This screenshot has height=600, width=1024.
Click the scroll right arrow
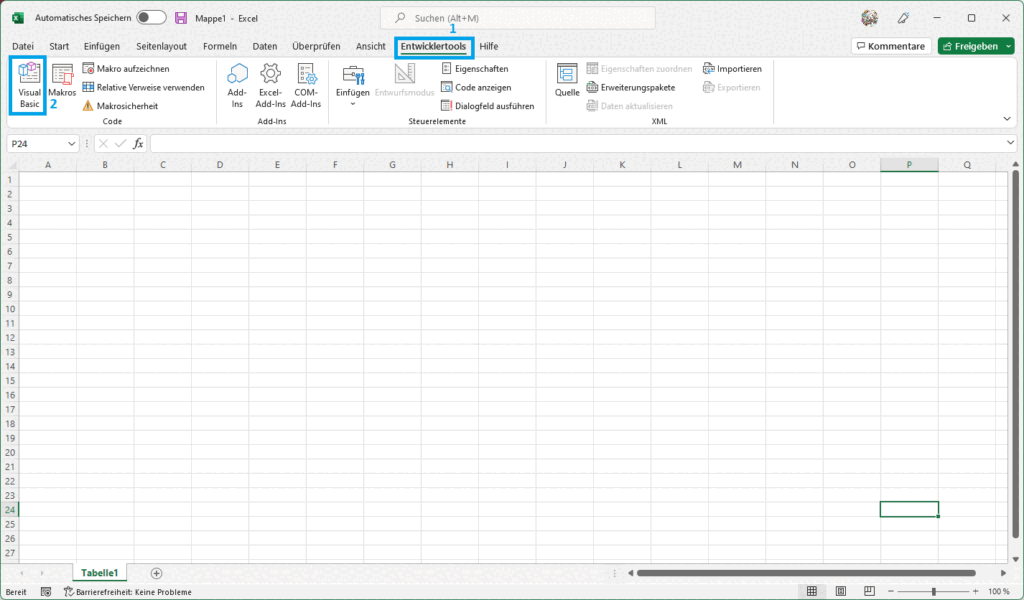(x=1003, y=573)
